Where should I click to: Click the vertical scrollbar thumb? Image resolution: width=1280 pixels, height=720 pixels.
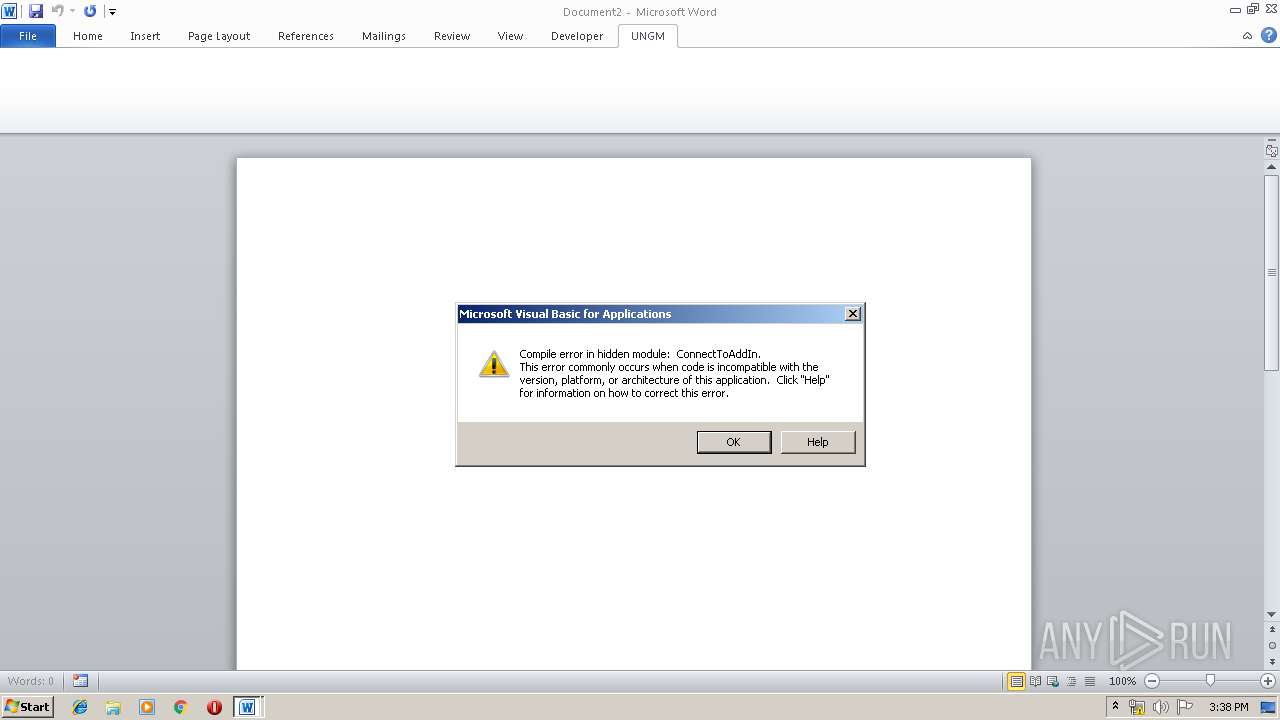click(1272, 273)
